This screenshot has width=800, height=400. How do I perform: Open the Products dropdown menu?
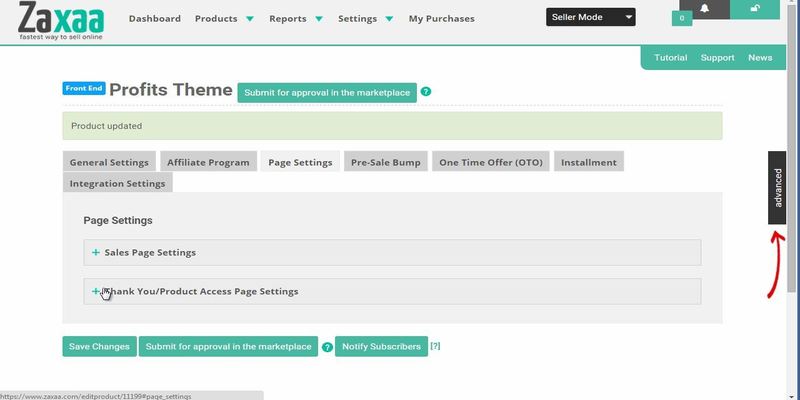224,19
